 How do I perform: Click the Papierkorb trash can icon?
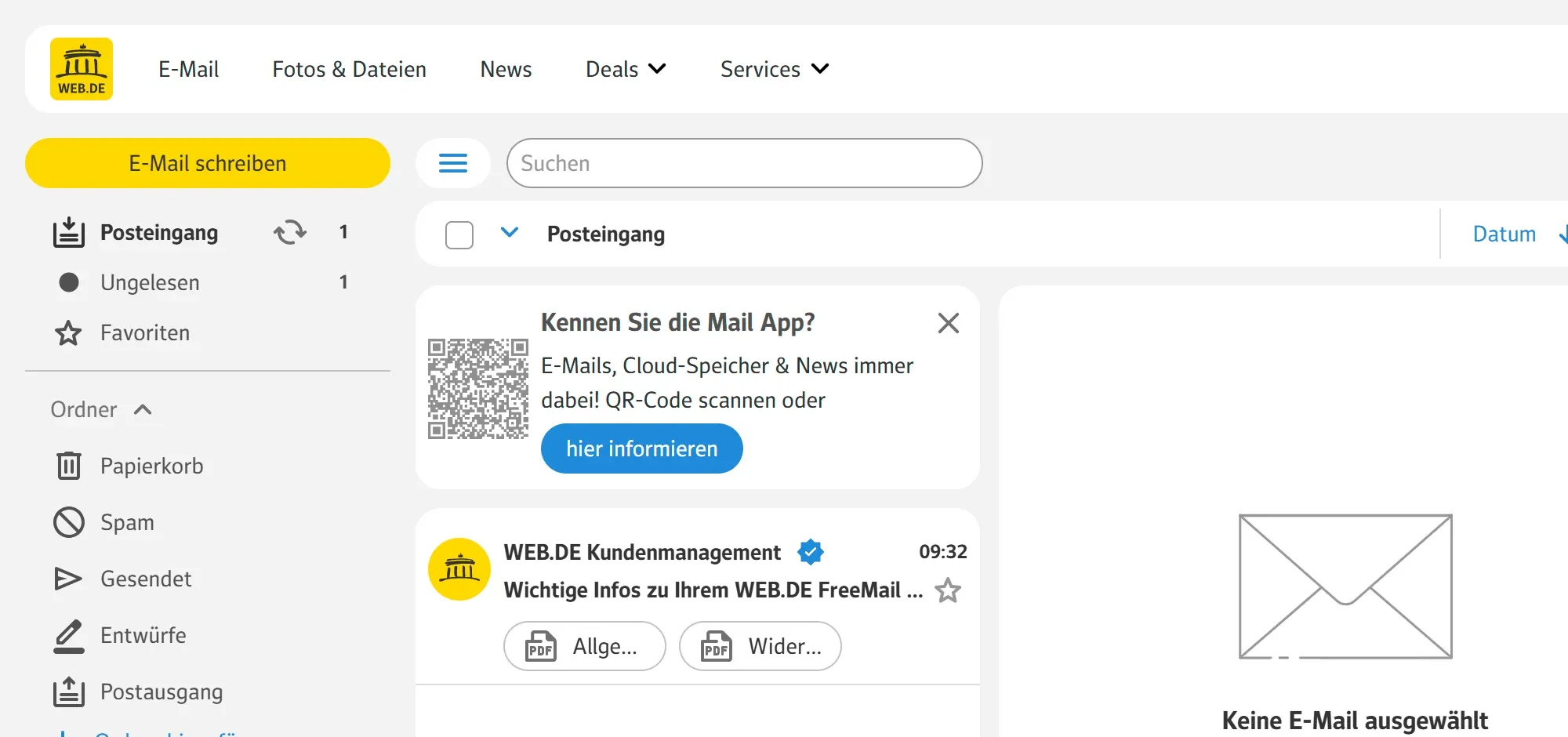coord(69,466)
